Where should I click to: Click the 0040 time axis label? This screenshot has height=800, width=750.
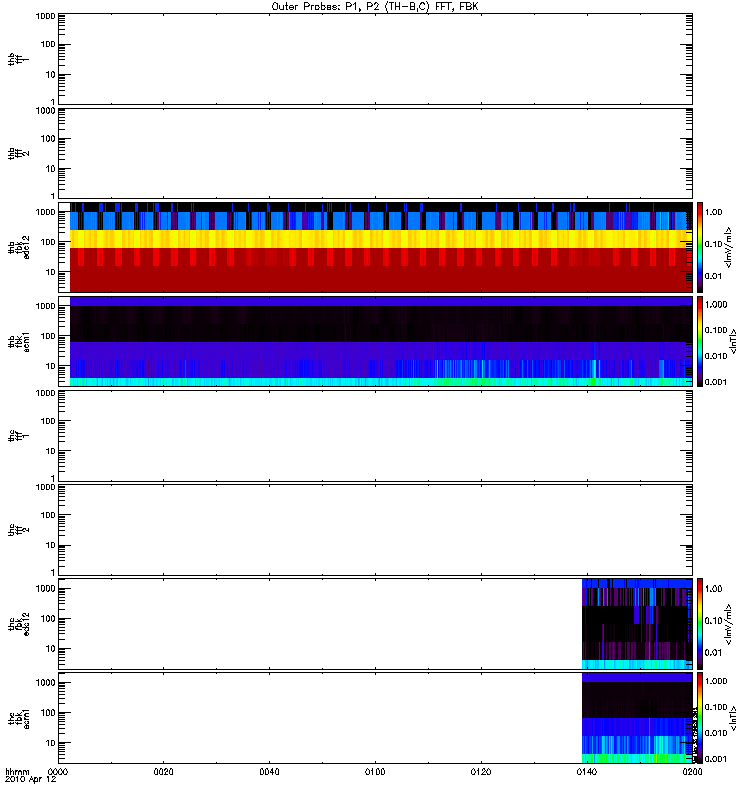pos(269,772)
